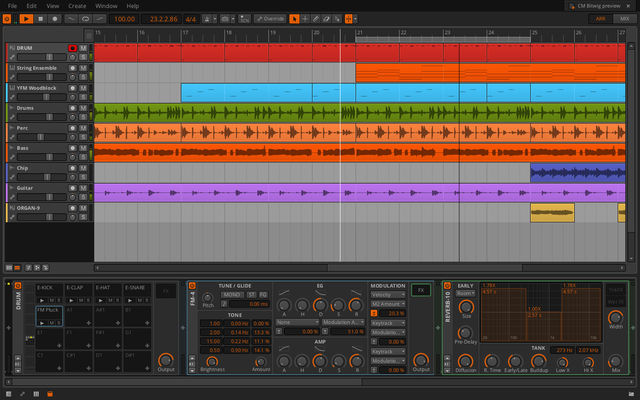Mute the Perc track
This screenshot has width=640, height=400.
pyautogui.click(x=83, y=128)
